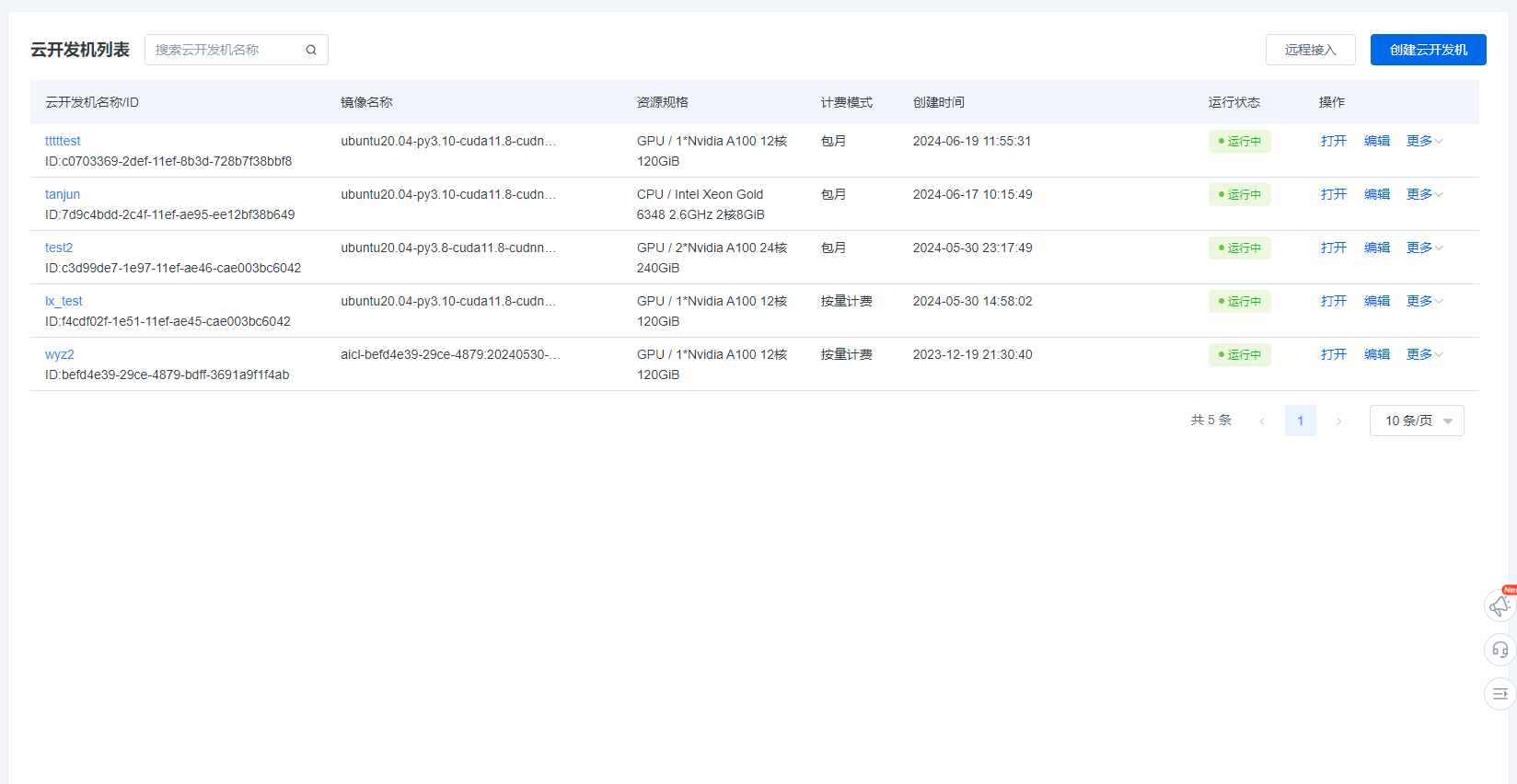Image resolution: width=1517 pixels, height=784 pixels.
Task: Open the wyz2 dev machine link
Action: [60, 354]
